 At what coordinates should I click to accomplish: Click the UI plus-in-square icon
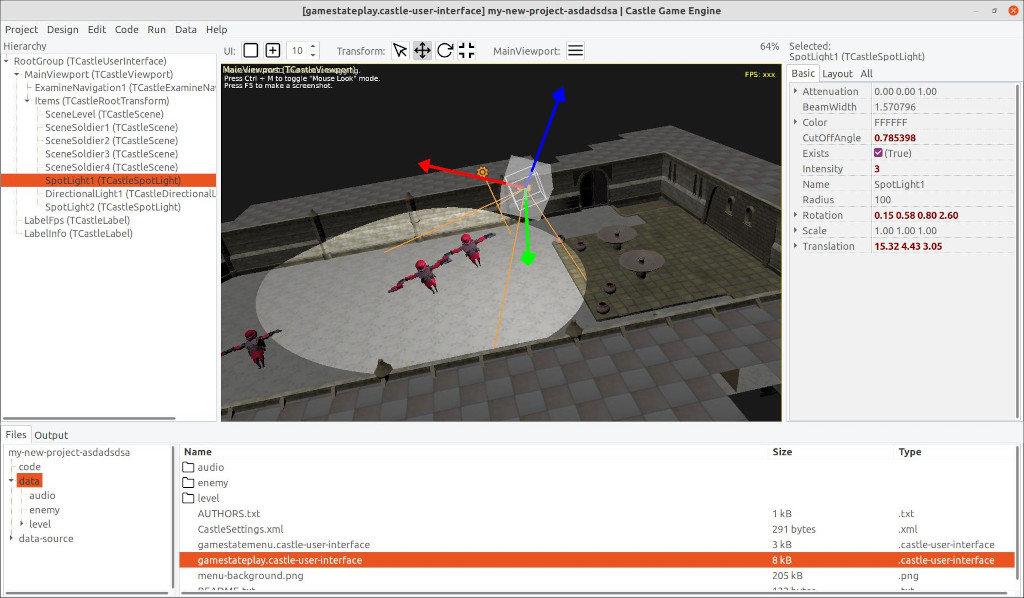tap(272, 50)
